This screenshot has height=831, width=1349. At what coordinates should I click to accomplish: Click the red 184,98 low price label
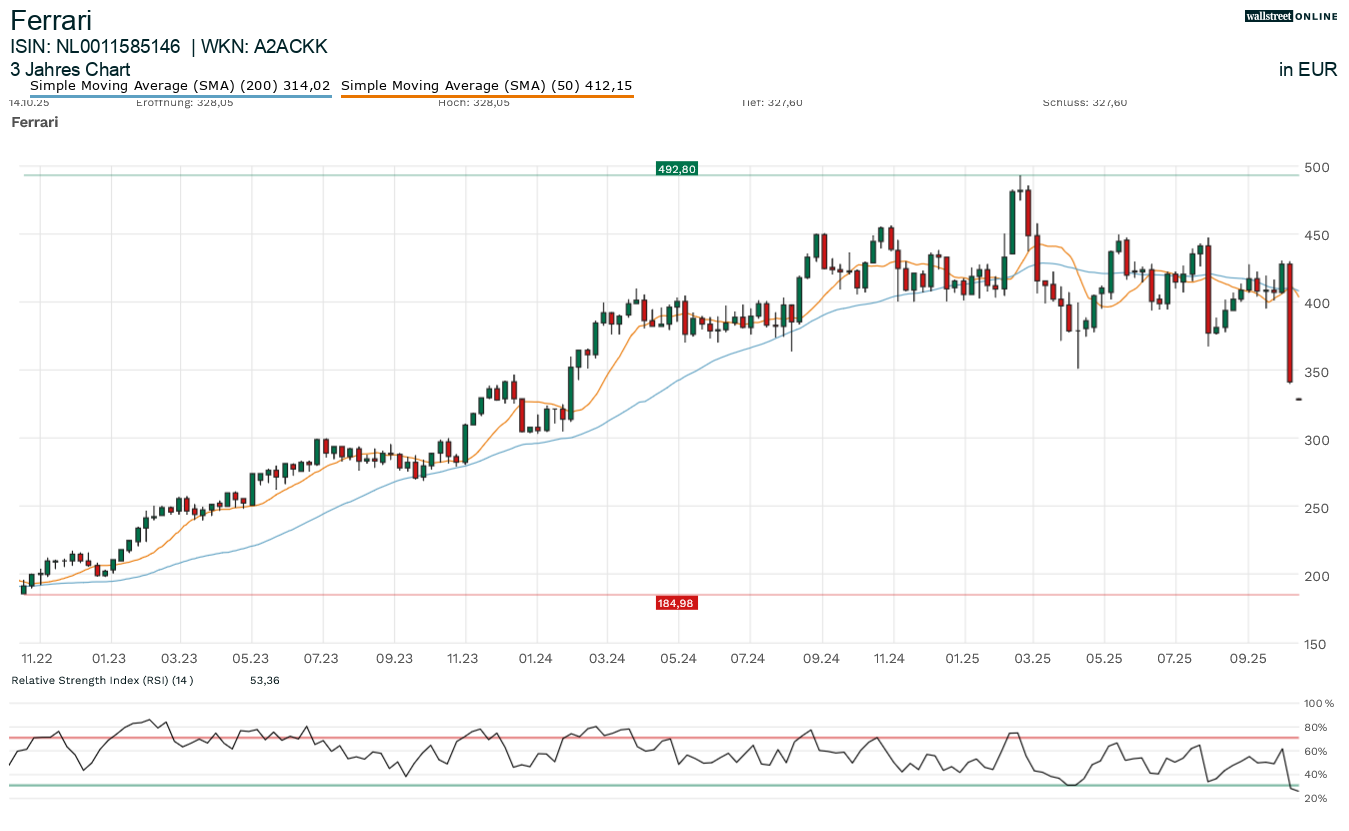pos(676,603)
